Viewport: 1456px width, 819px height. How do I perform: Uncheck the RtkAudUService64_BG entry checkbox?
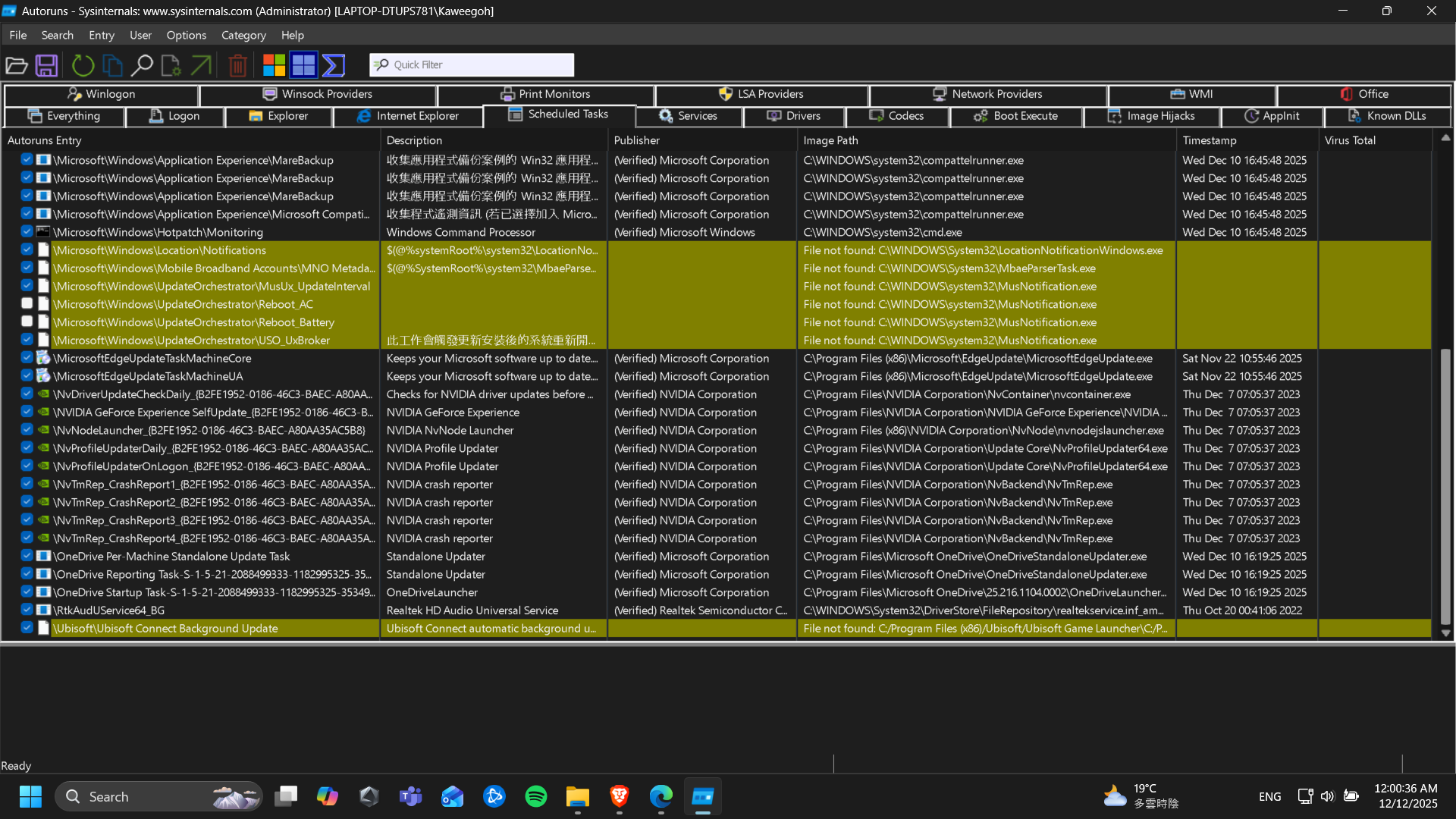click(27, 610)
